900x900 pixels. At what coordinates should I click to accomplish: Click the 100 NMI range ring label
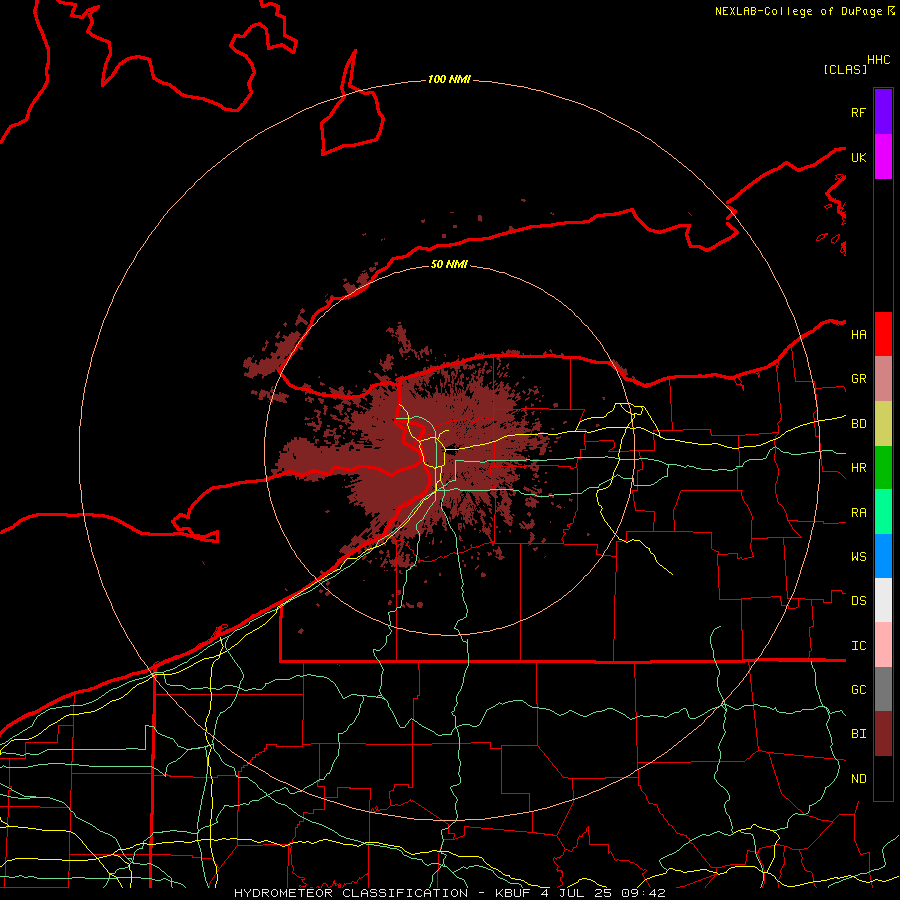[x=449, y=79]
